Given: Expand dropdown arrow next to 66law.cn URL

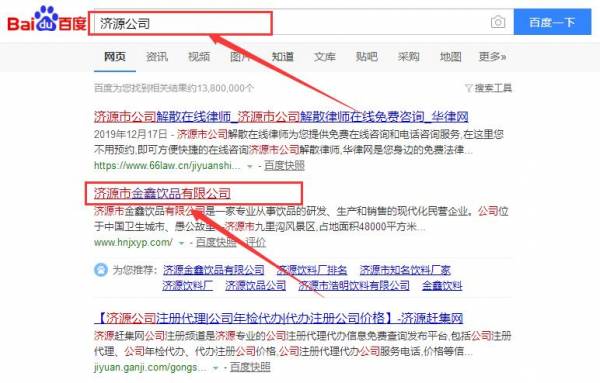Looking at the screenshot, I should 250,166.
